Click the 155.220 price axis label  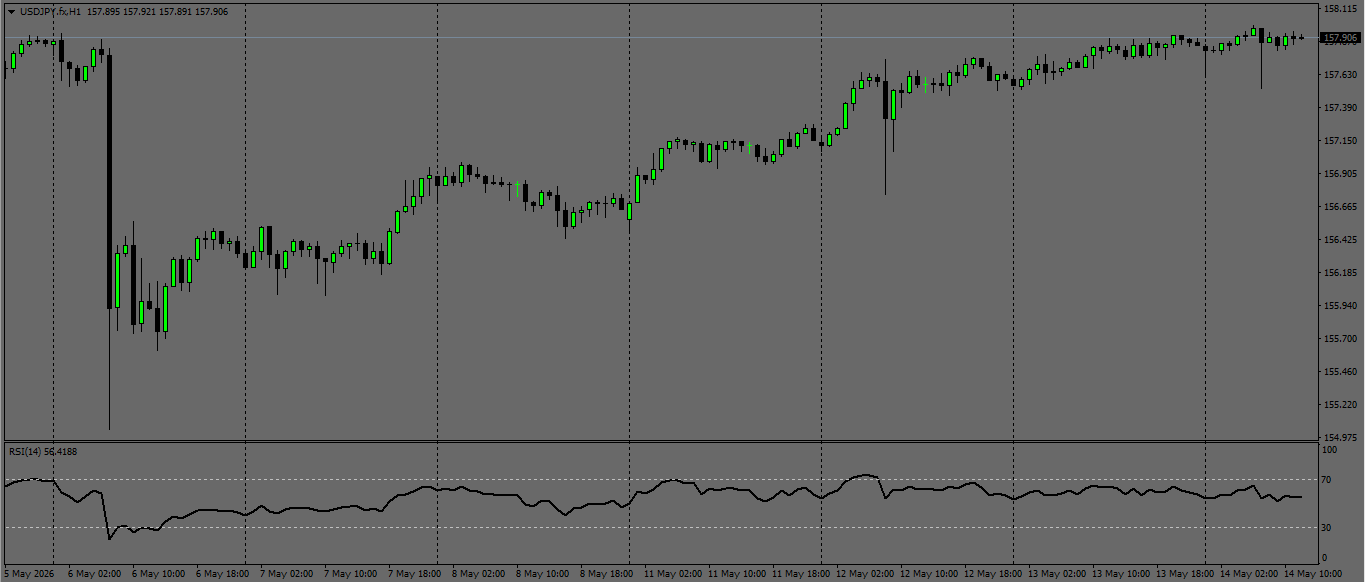pyautogui.click(x=1340, y=405)
